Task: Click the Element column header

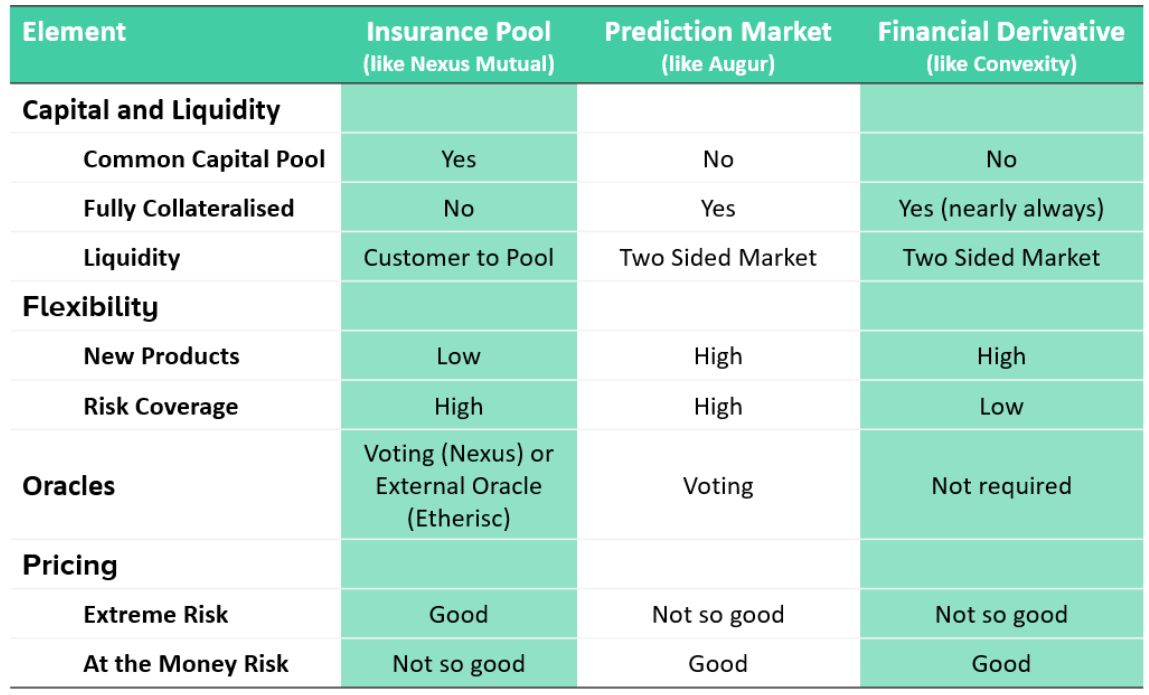Action: tap(74, 32)
